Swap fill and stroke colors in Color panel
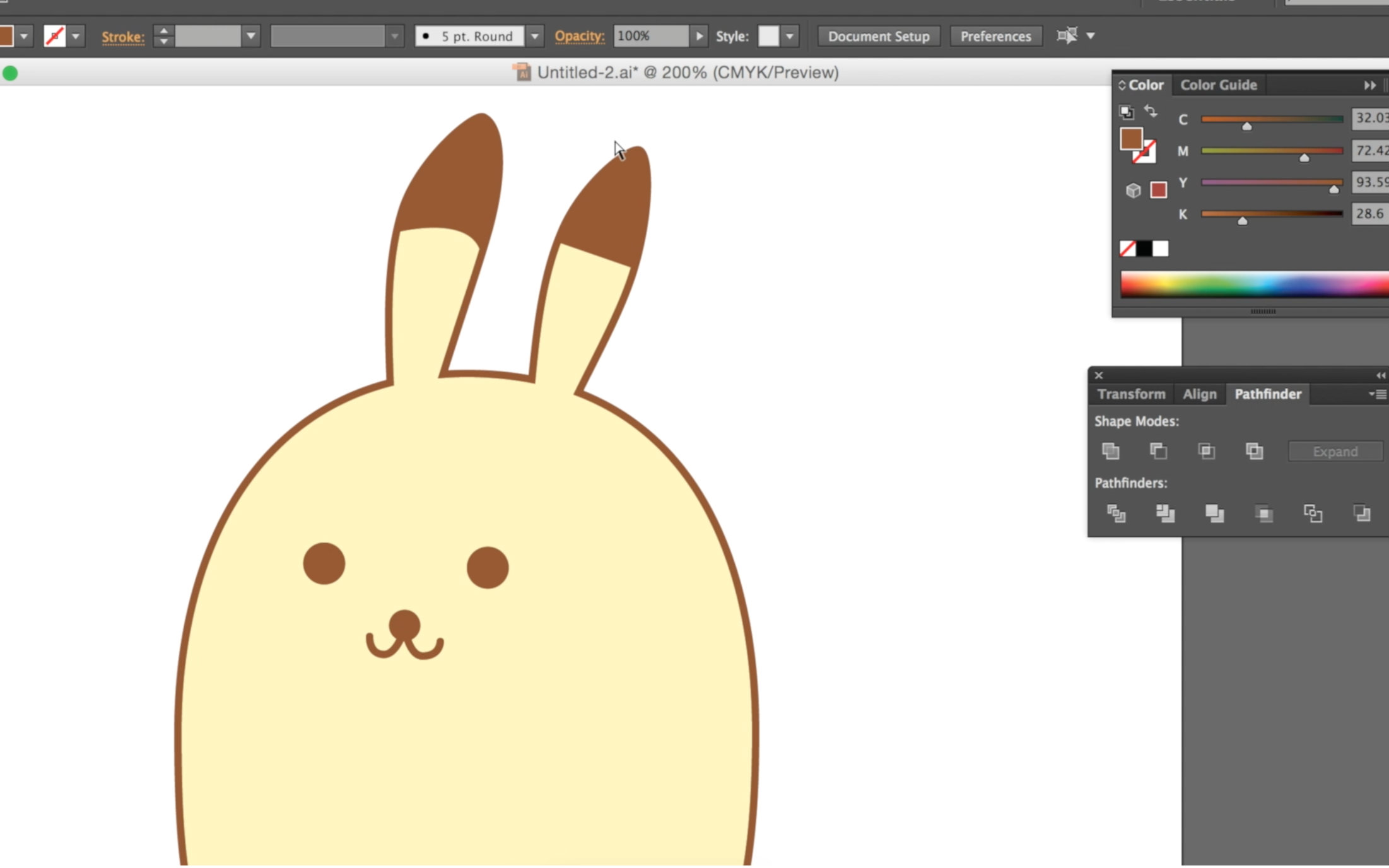 1151,111
